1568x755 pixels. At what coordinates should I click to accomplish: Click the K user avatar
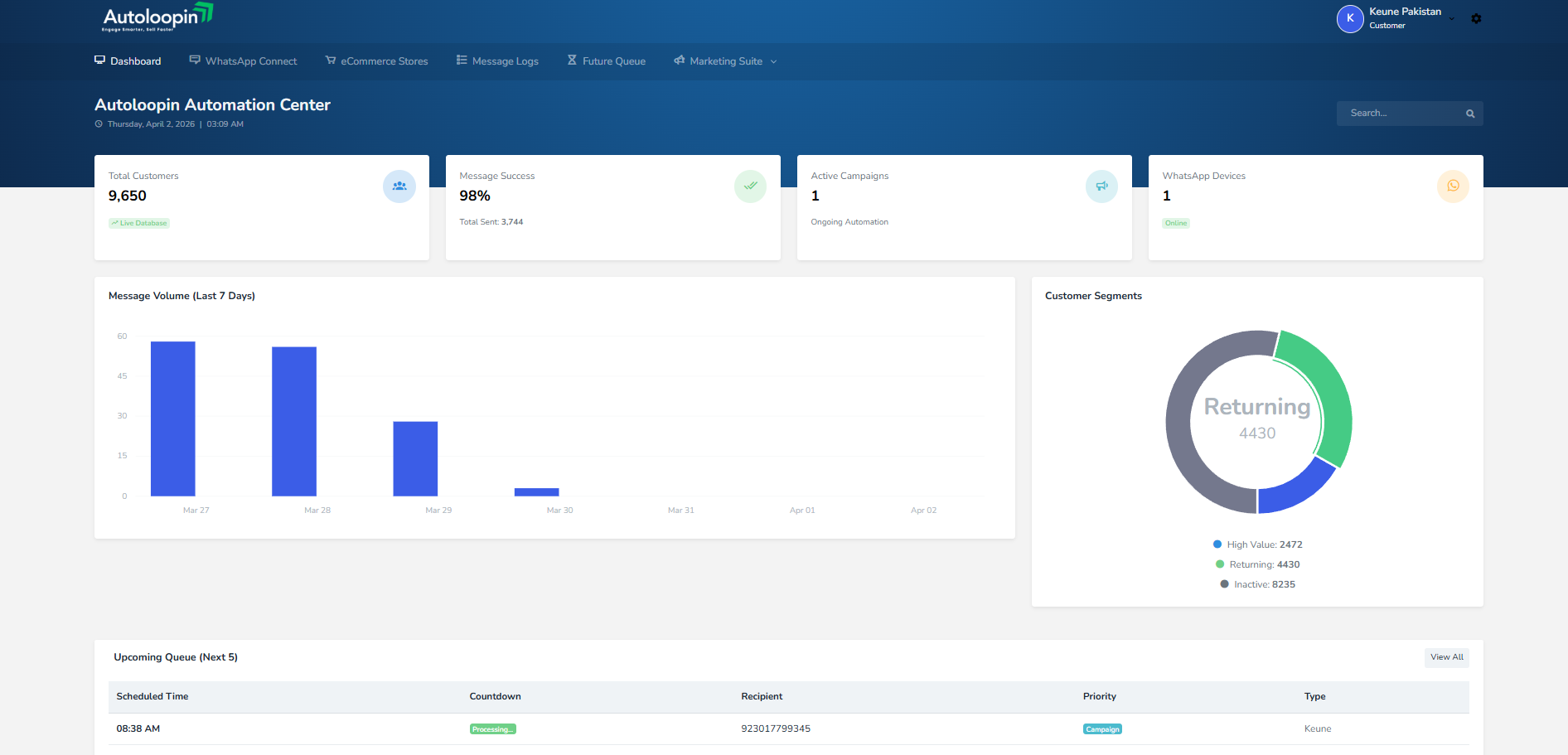(1350, 18)
